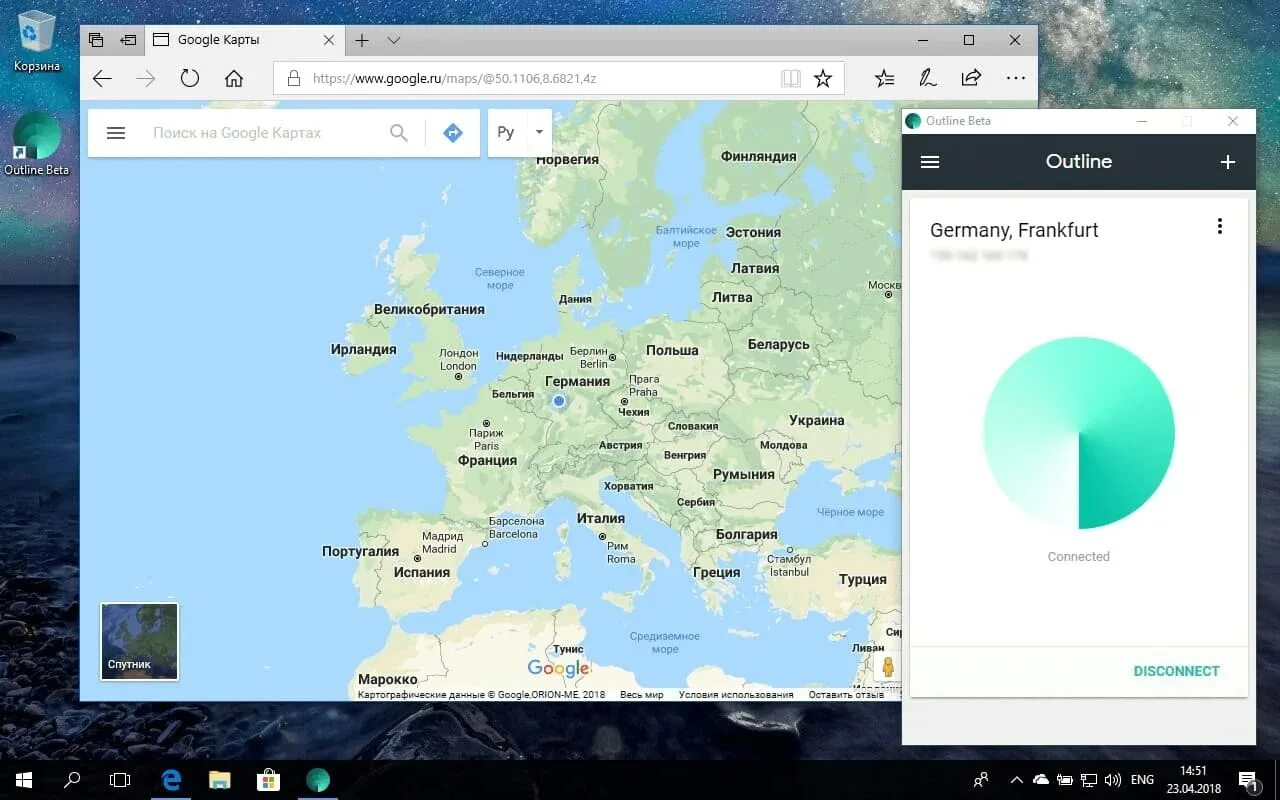This screenshot has width=1280, height=800.
Task: Open the Windows Start menu
Action: 23,780
